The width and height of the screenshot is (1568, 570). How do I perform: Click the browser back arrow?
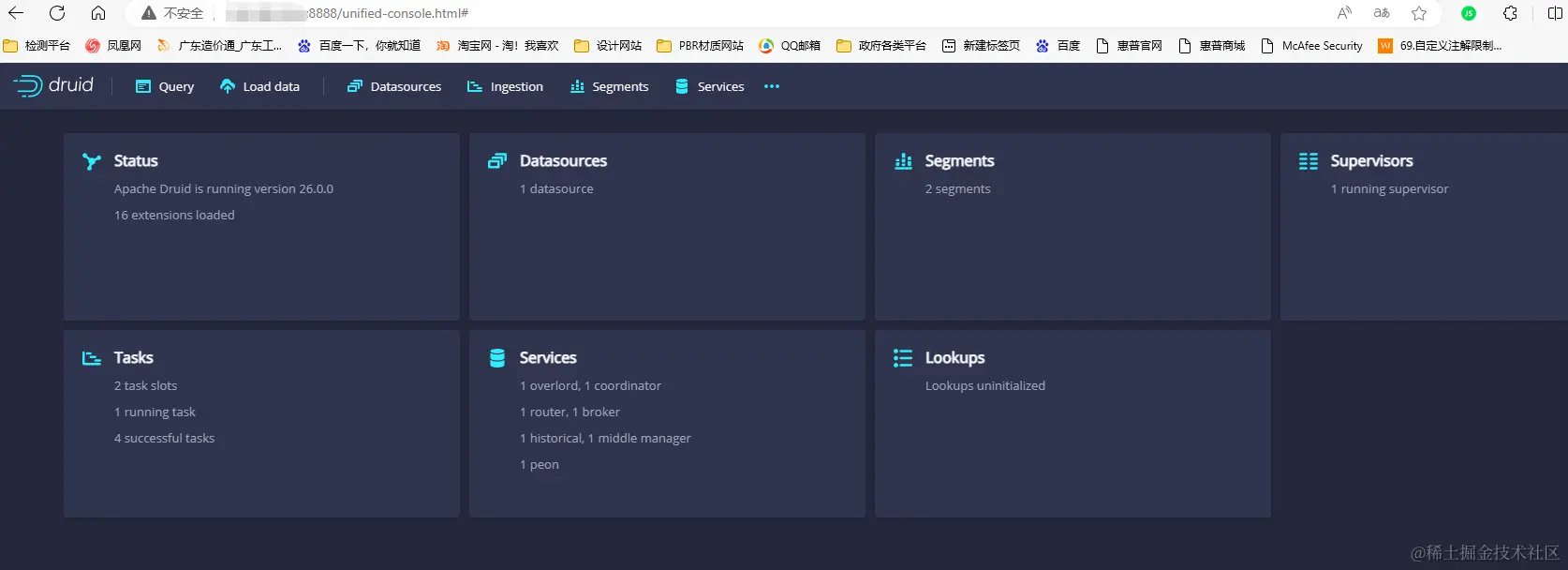[x=16, y=13]
